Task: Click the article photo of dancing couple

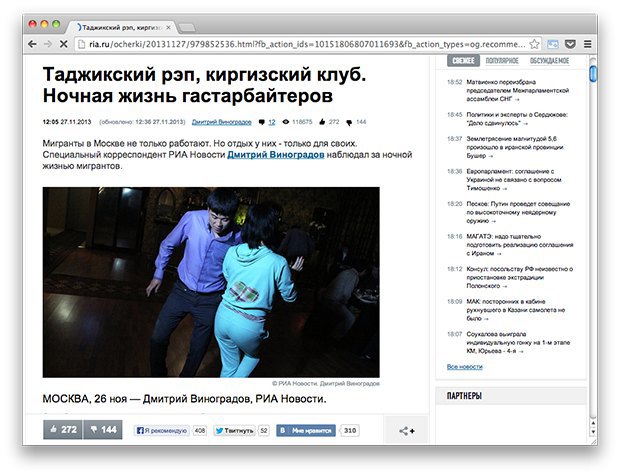Action: 211,281
